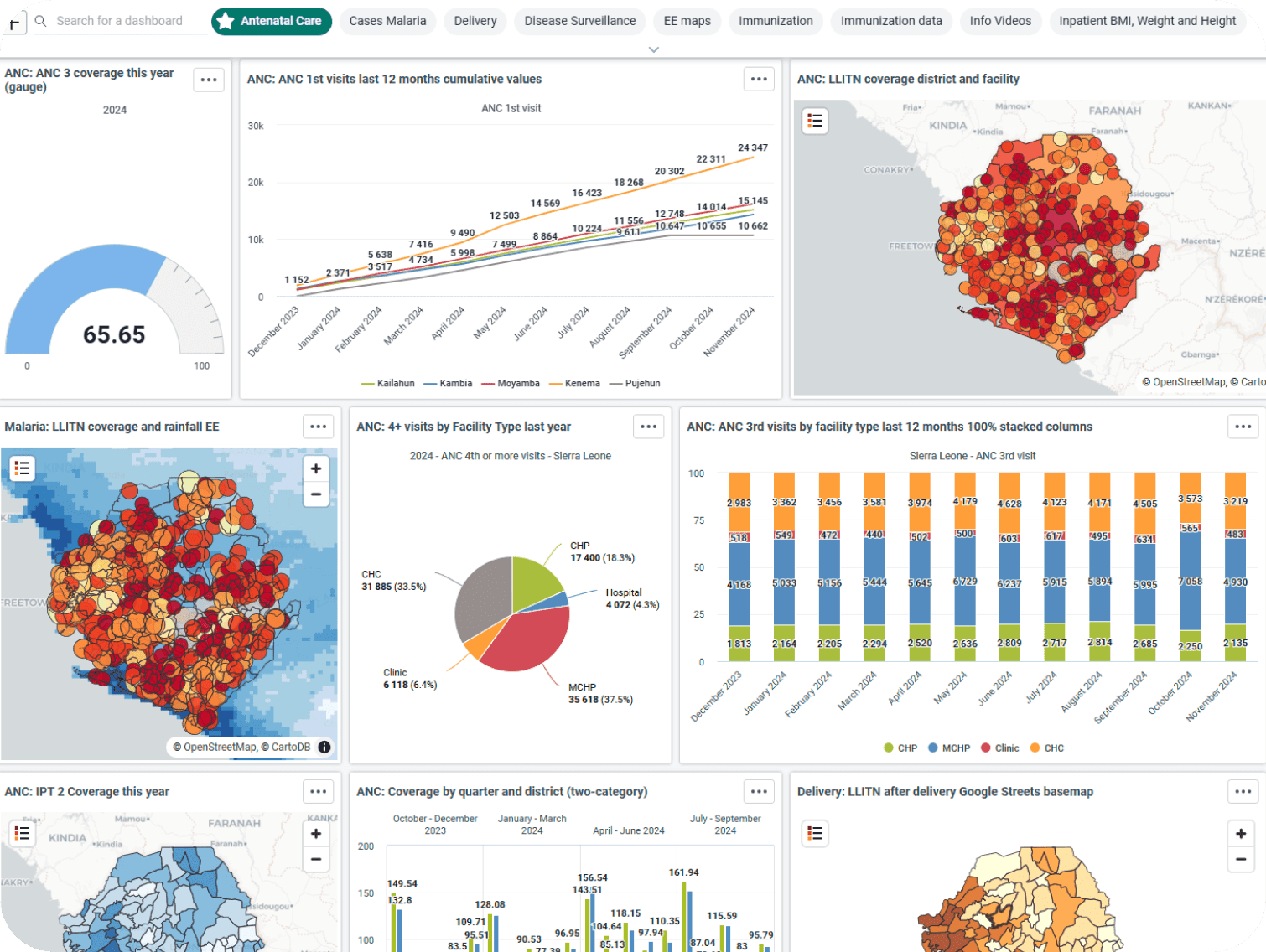Click the back arrow icon beside search
Screen dimensions: 1266x952
pos(14,23)
